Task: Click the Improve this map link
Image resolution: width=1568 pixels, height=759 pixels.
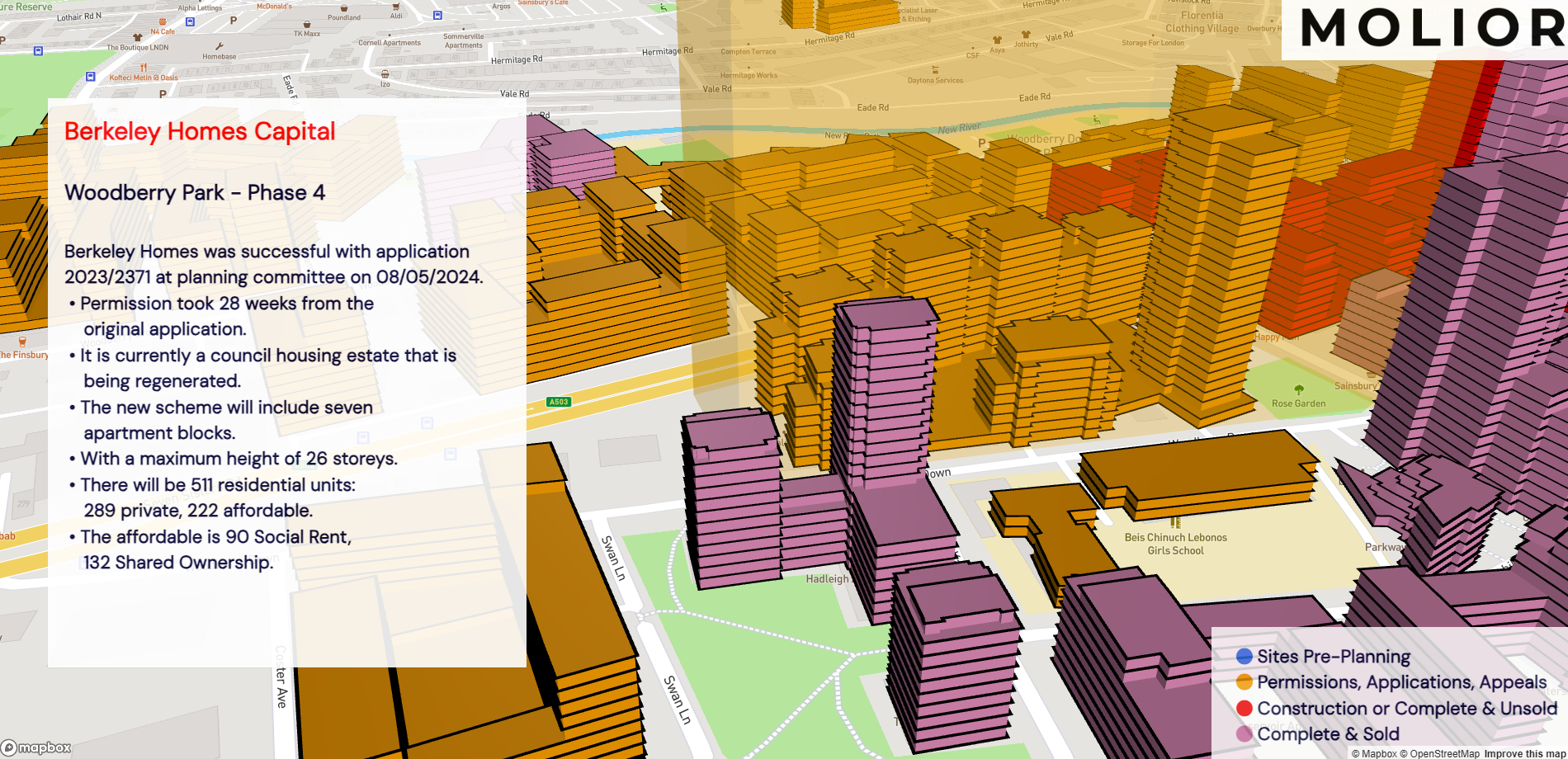Action: pos(1525,753)
